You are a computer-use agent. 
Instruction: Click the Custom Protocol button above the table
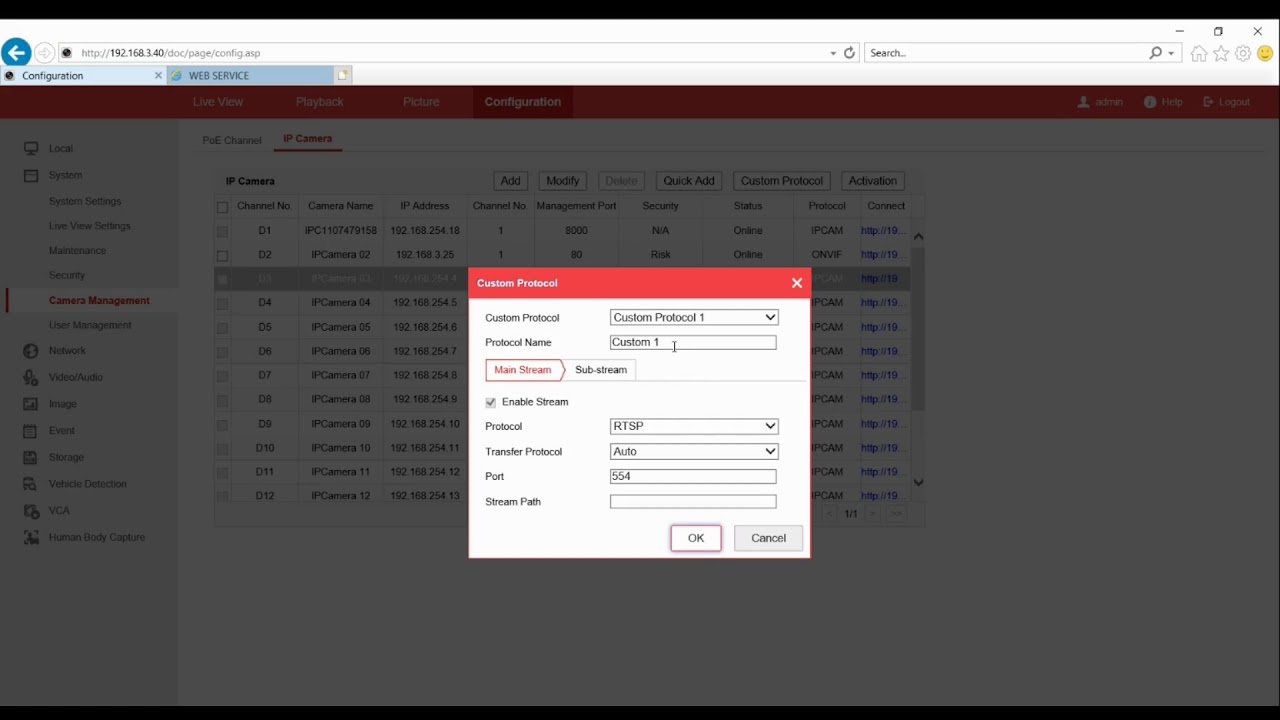point(782,181)
